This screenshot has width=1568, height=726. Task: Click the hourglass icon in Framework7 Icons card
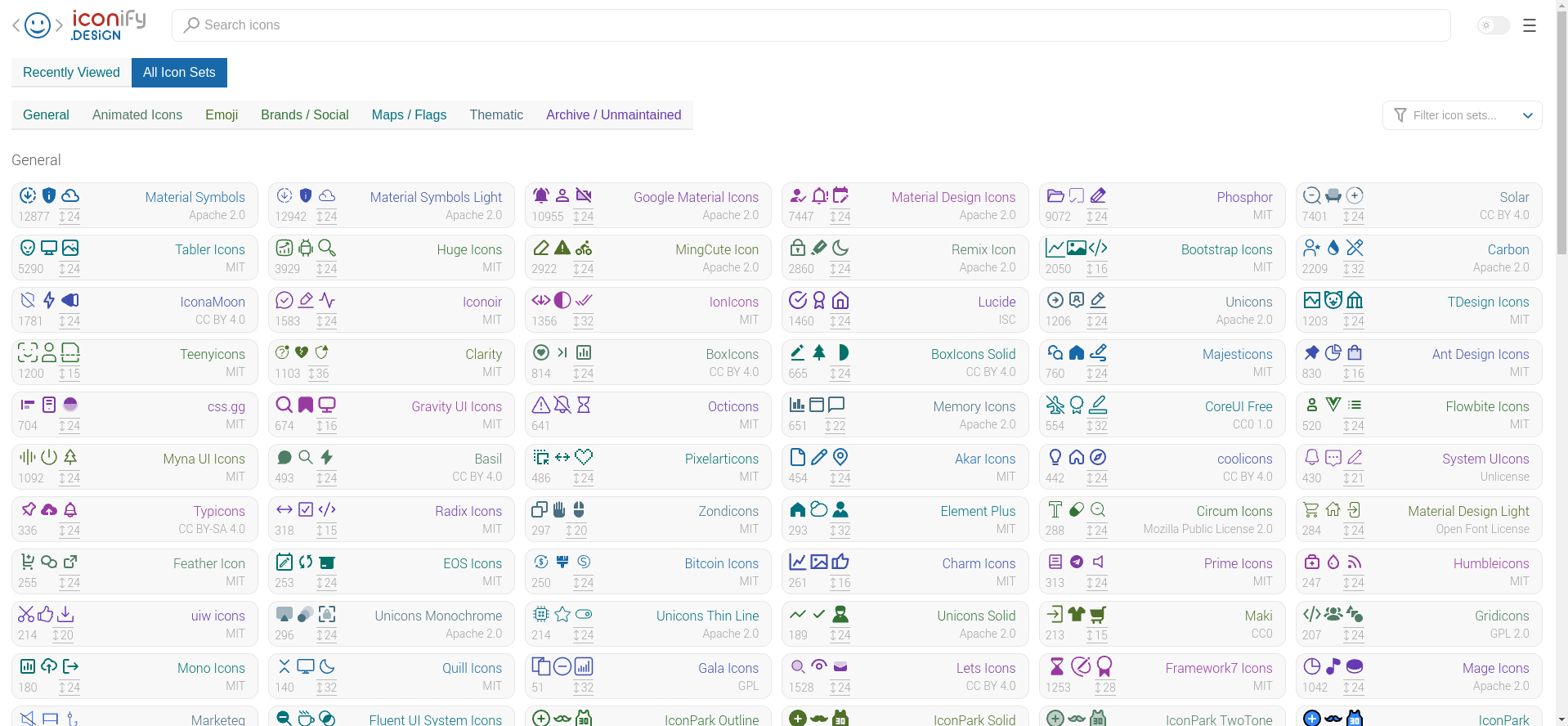[x=1057, y=666]
